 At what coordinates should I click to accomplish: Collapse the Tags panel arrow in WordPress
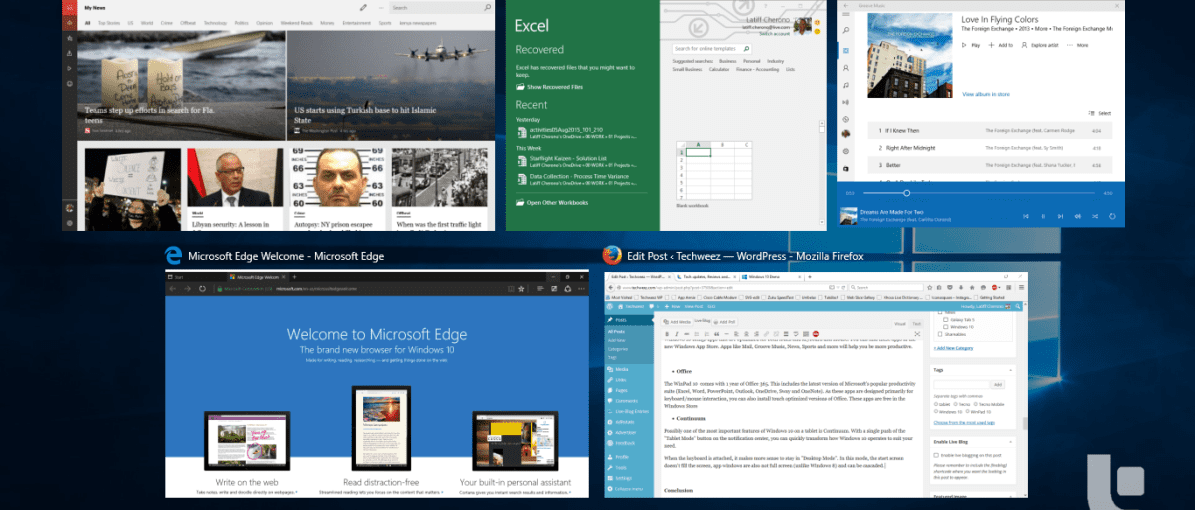coord(1012,370)
